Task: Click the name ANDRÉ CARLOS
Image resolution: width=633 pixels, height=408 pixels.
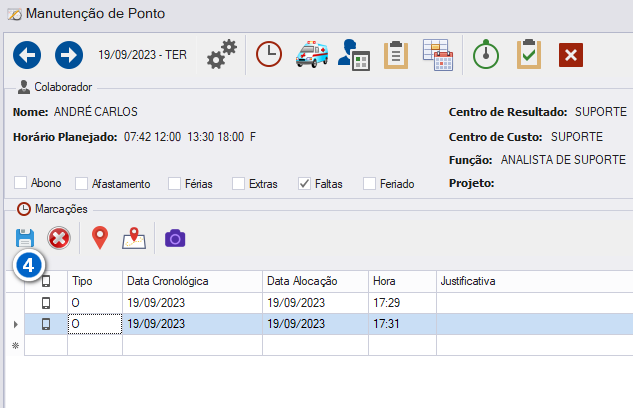Action: (96, 112)
